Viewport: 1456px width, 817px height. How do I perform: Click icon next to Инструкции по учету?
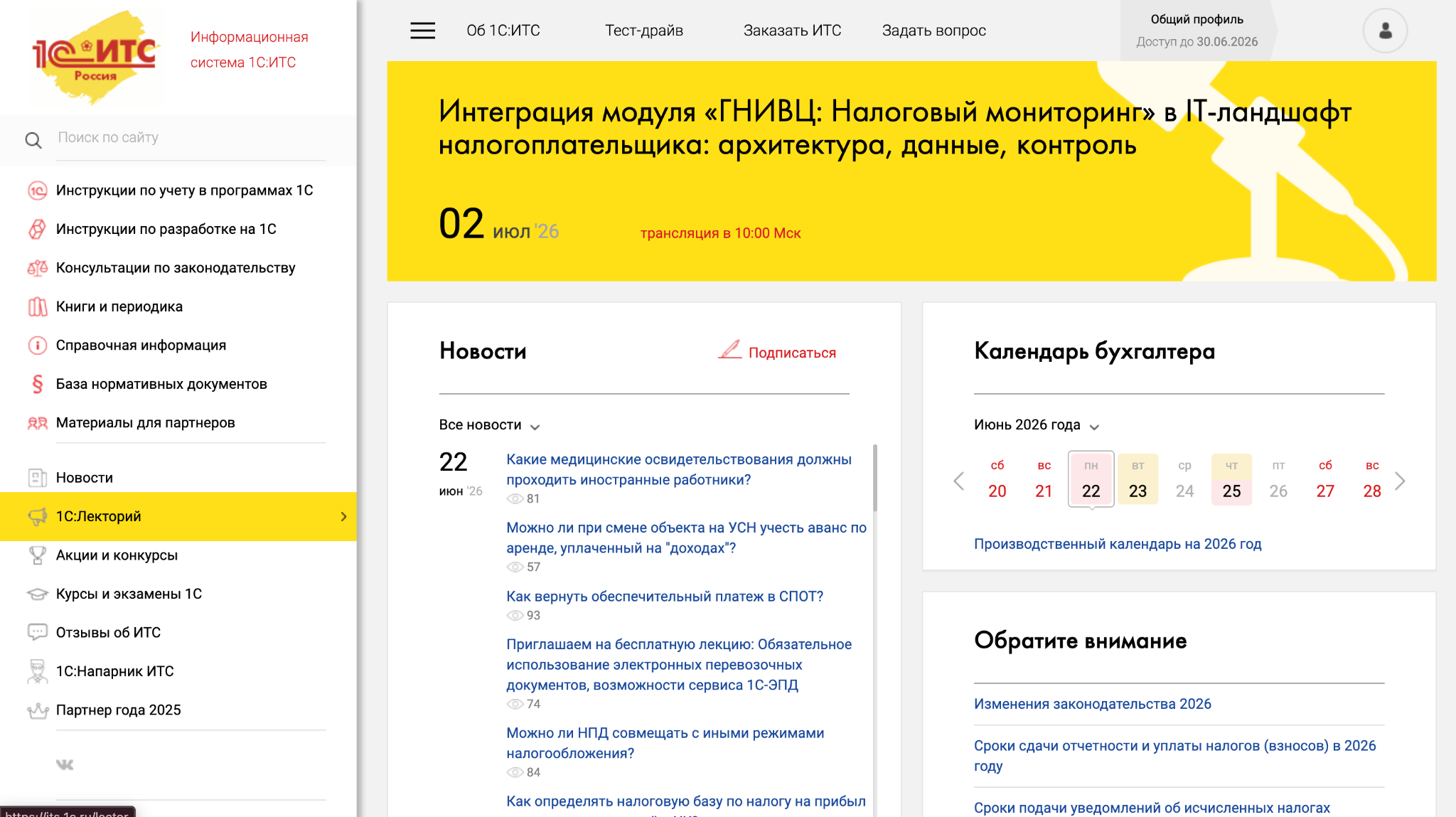click(37, 191)
